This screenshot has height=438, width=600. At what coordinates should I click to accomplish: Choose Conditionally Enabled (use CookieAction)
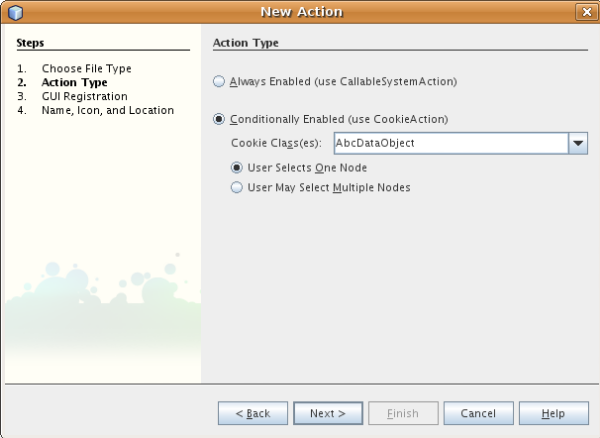[x=220, y=119]
